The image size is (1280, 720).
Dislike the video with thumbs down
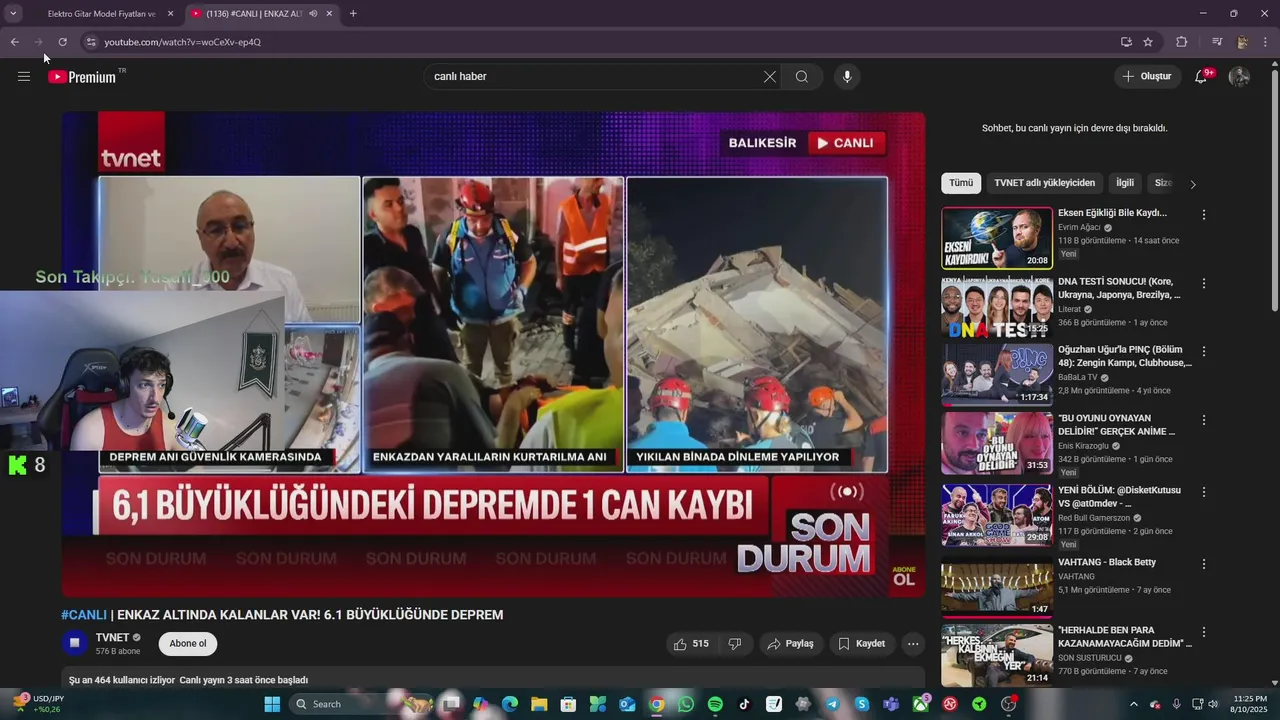click(x=734, y=644)
